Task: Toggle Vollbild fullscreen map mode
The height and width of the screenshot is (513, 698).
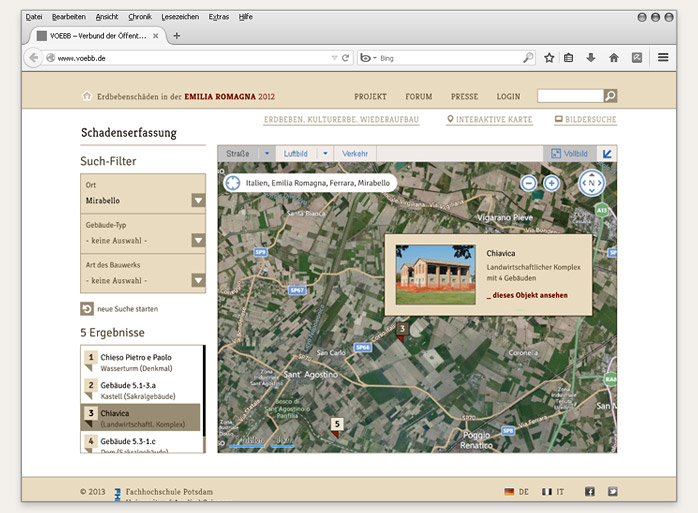Action: coord(569,154)
